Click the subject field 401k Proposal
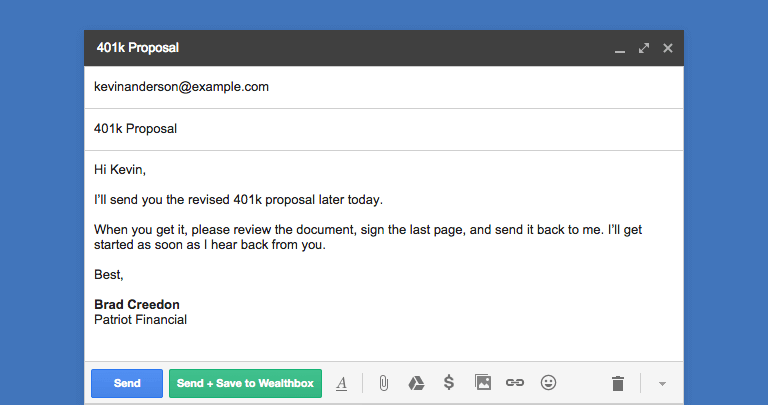Screen dimensions: 768x405 384,129
